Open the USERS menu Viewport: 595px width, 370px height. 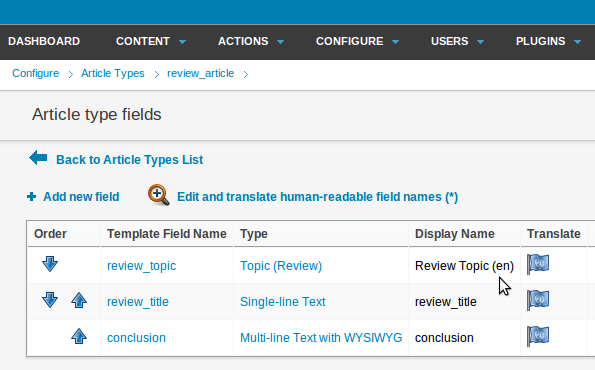tap(449, 41)
